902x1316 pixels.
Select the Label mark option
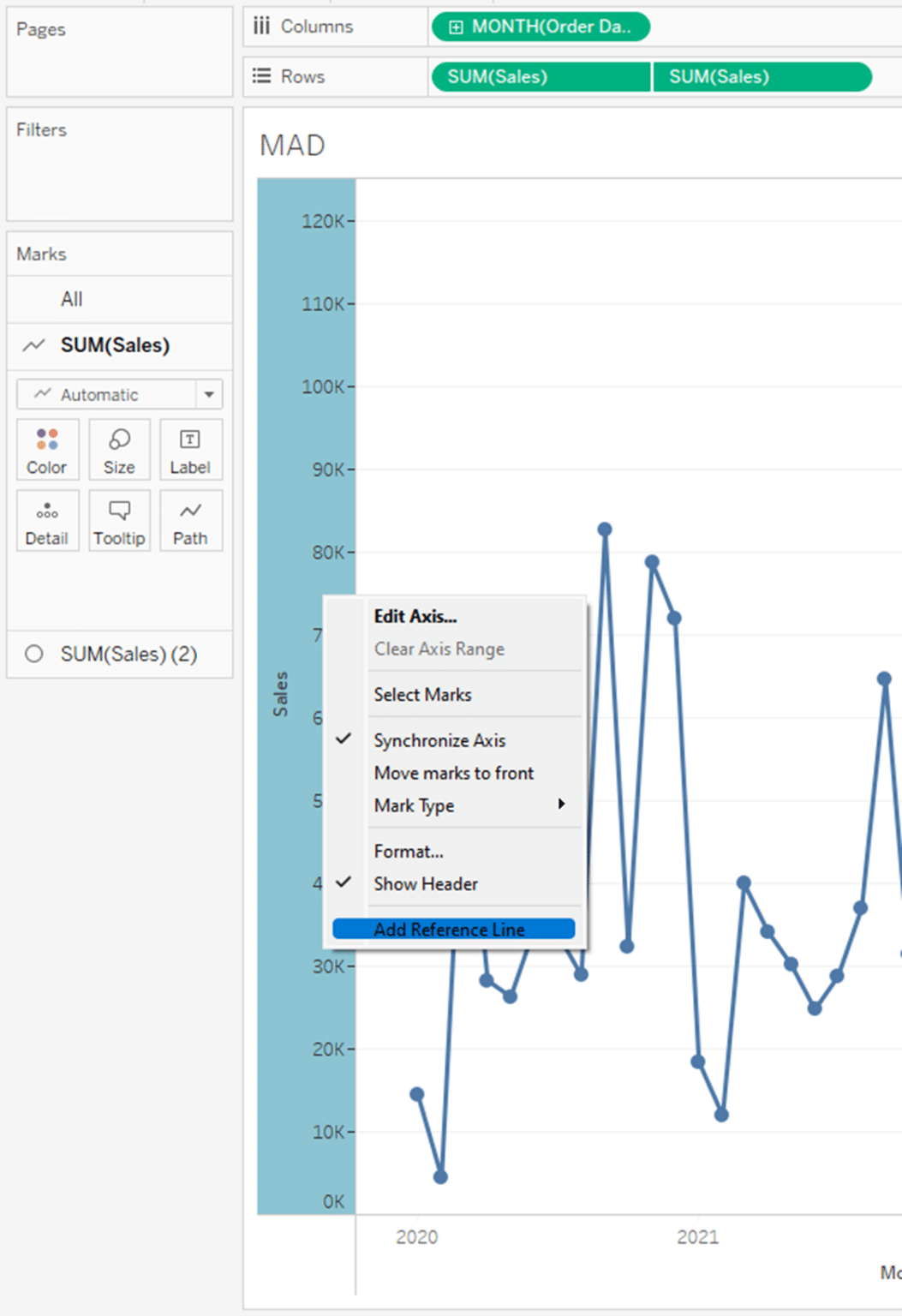click(x=190, y=450)
